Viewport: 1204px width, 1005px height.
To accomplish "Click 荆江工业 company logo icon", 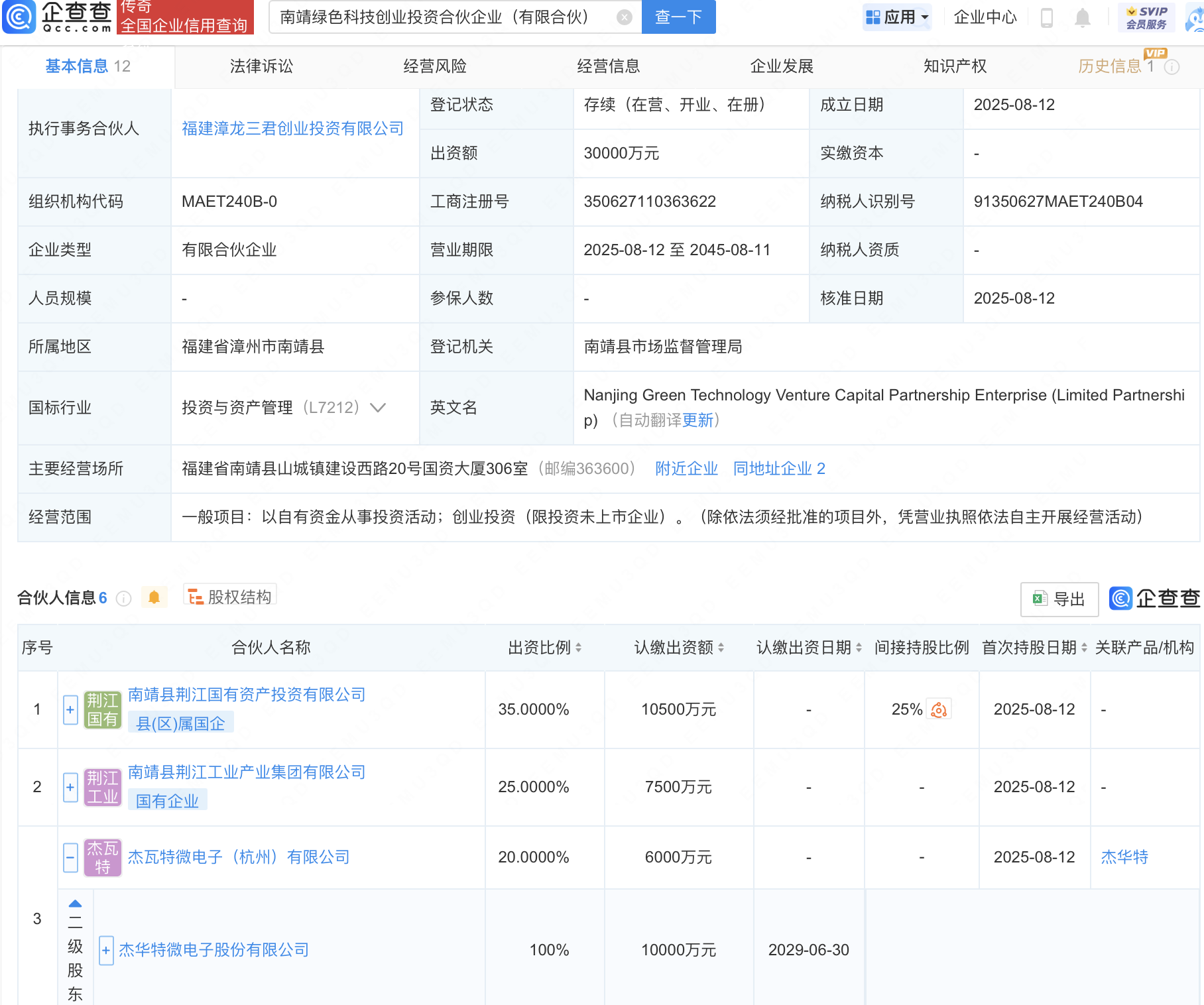I will (x=103, y=787).
